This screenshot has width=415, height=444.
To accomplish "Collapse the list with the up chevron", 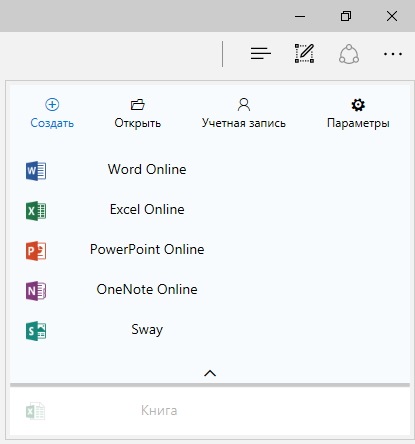I will [210, 373].
